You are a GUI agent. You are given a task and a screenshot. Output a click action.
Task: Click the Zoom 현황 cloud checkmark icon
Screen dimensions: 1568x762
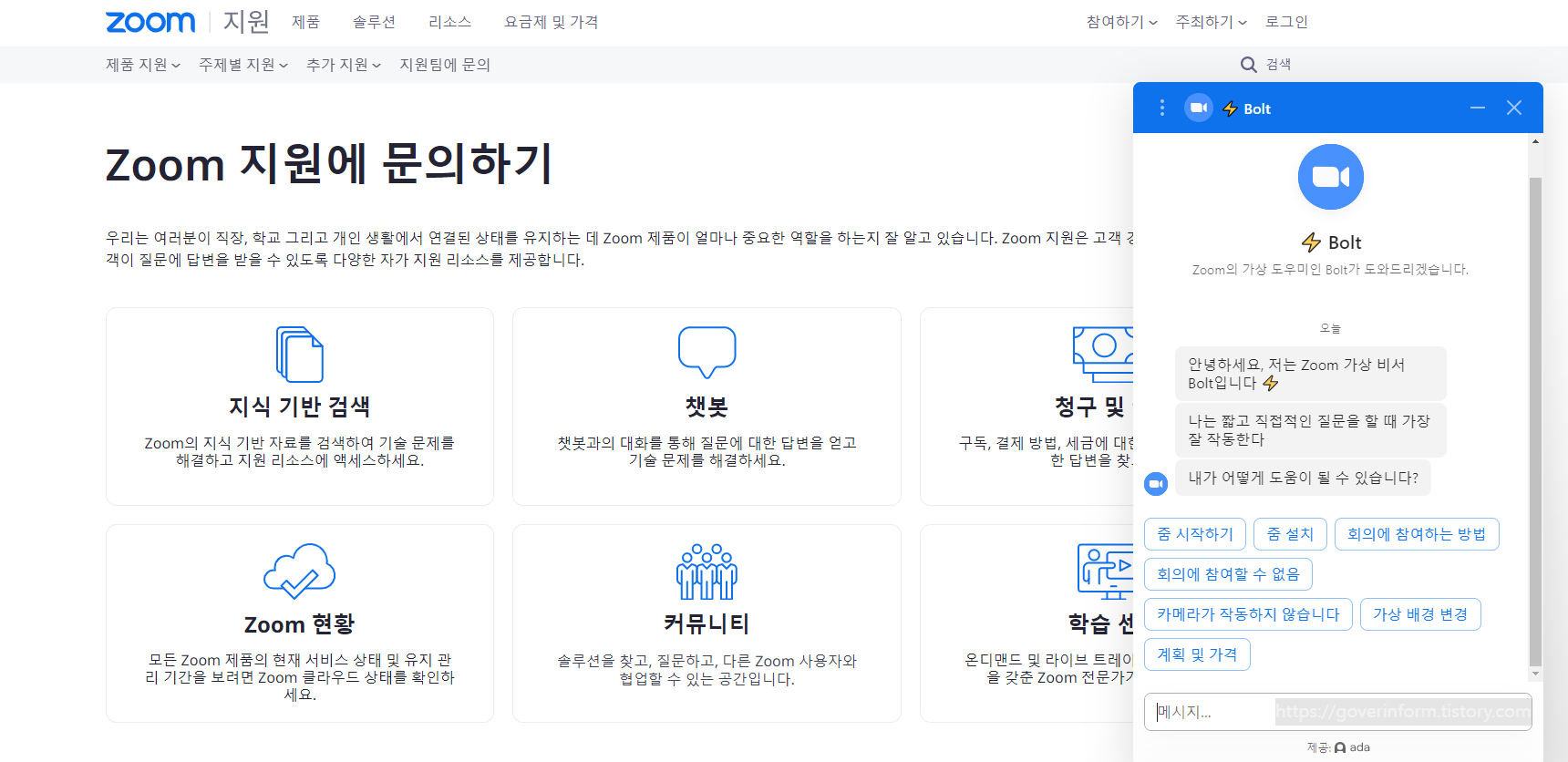300,571
